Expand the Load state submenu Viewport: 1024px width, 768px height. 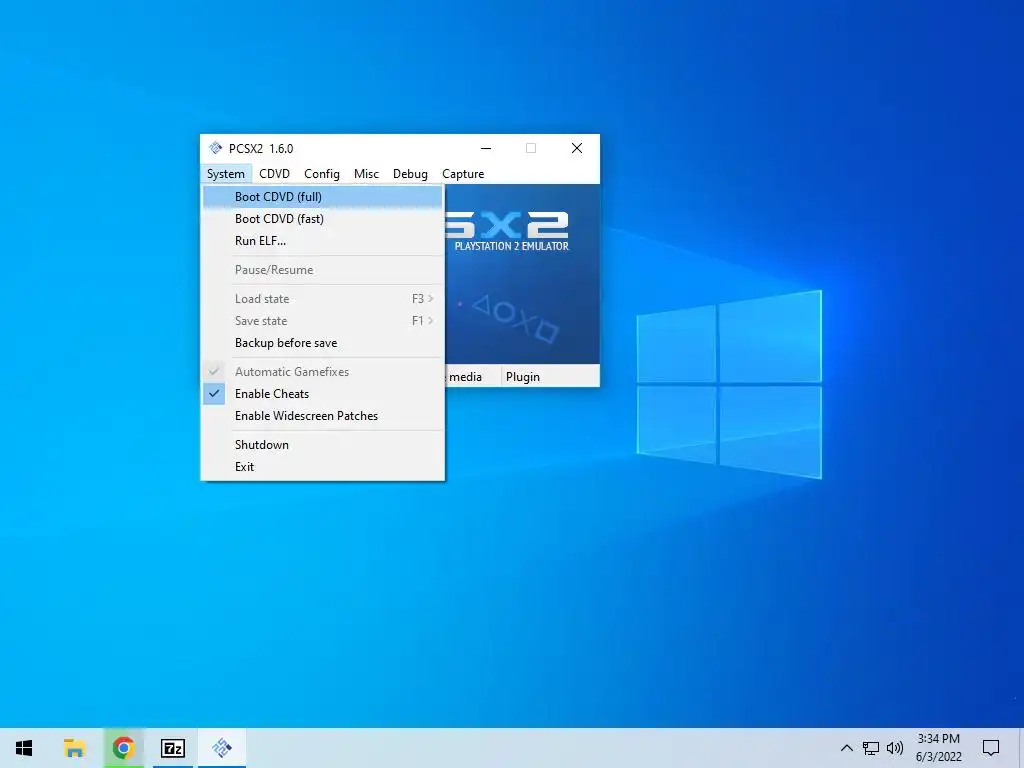[x=323, y=298]
